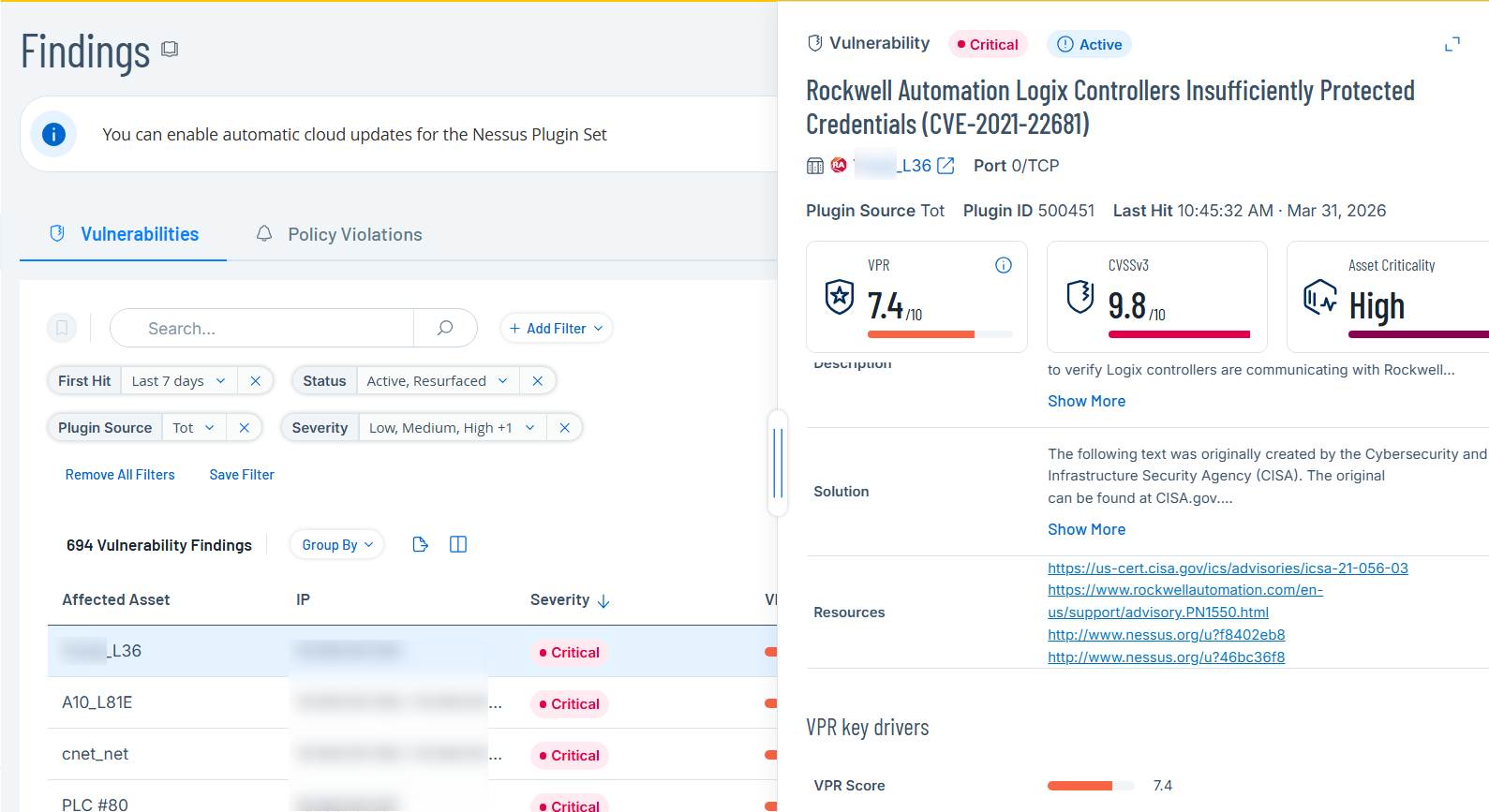Click the copy icon beside Findings title
The height and width of the screenshot is (812, 1489).
pyautogui.click(x=170, y=49)
